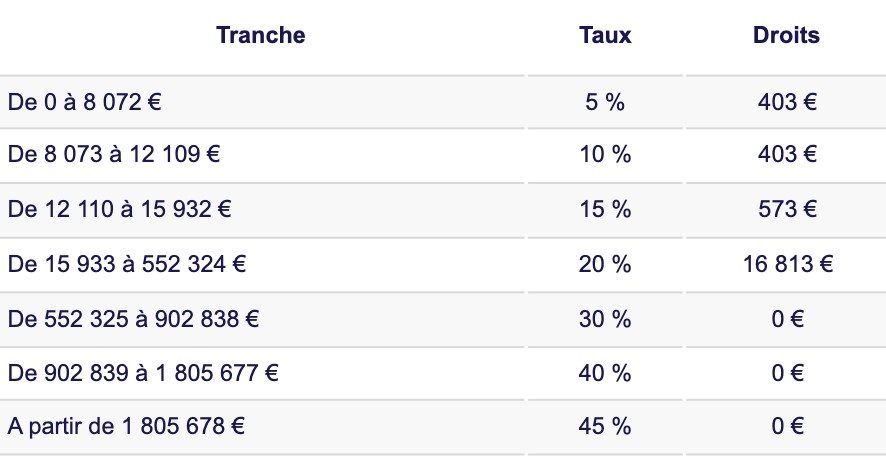Click the 40 % rate cell
Screen dimensions: 886x464
605,373
